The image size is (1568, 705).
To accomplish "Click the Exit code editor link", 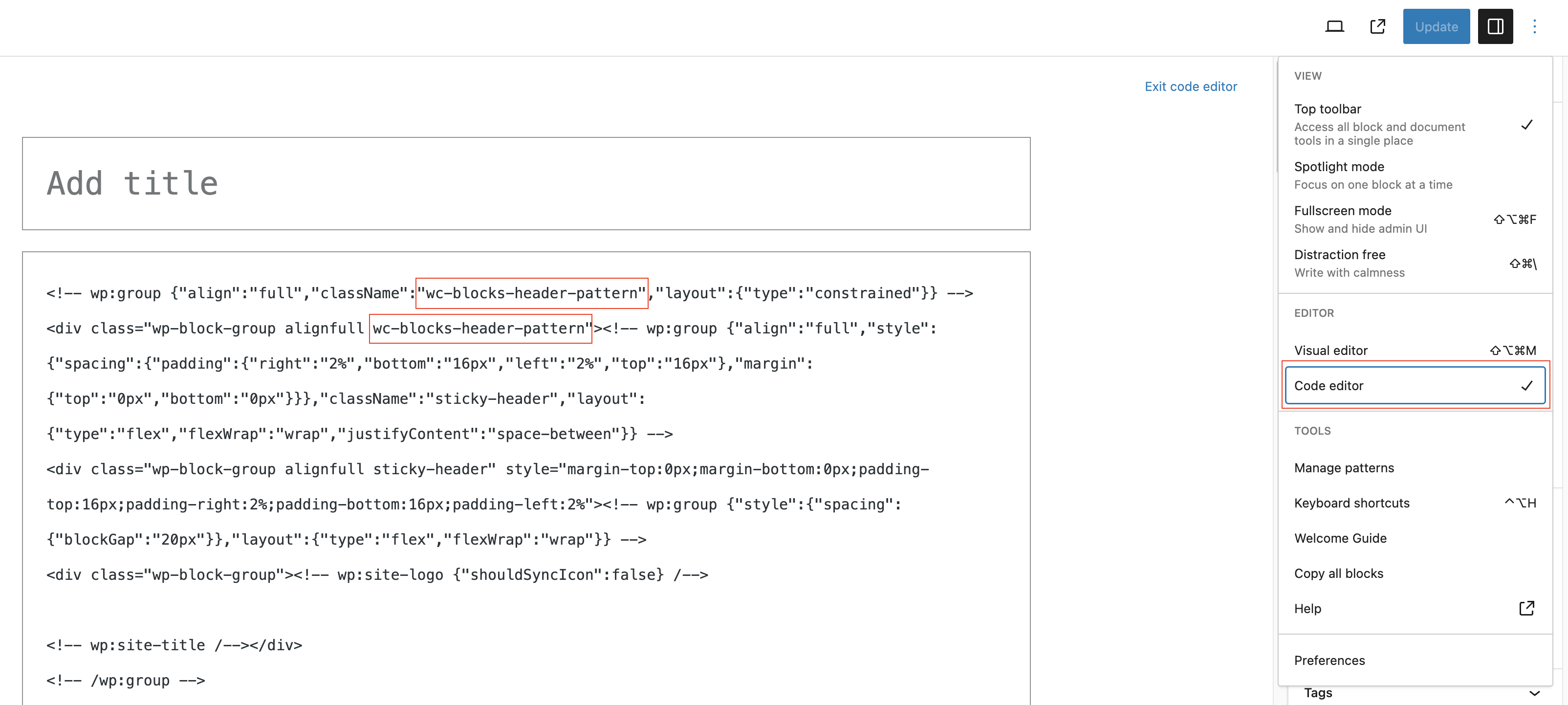I will pyautogui.click(x=1191, y=87).
